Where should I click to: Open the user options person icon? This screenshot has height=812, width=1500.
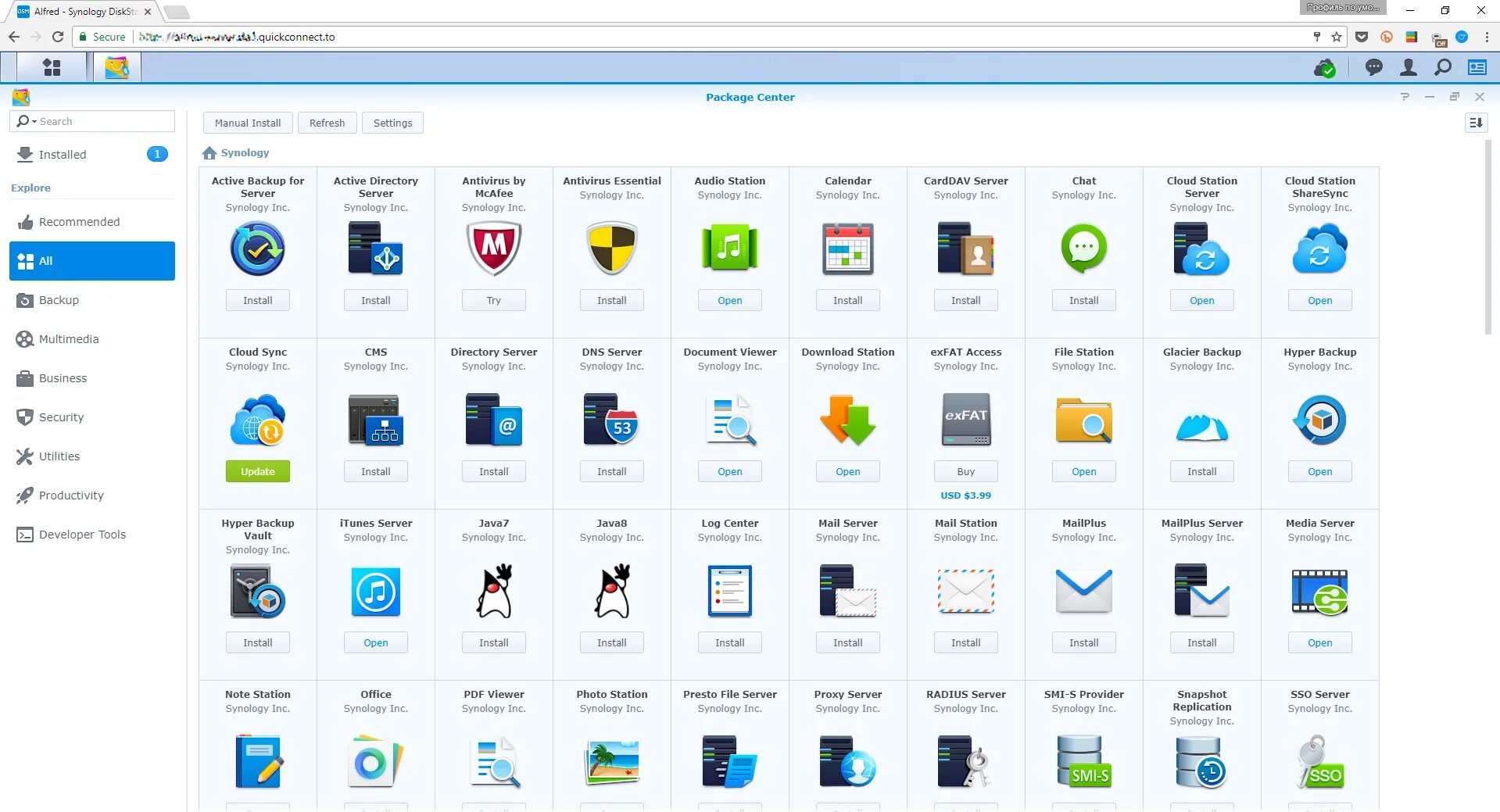pos(1409,68)
